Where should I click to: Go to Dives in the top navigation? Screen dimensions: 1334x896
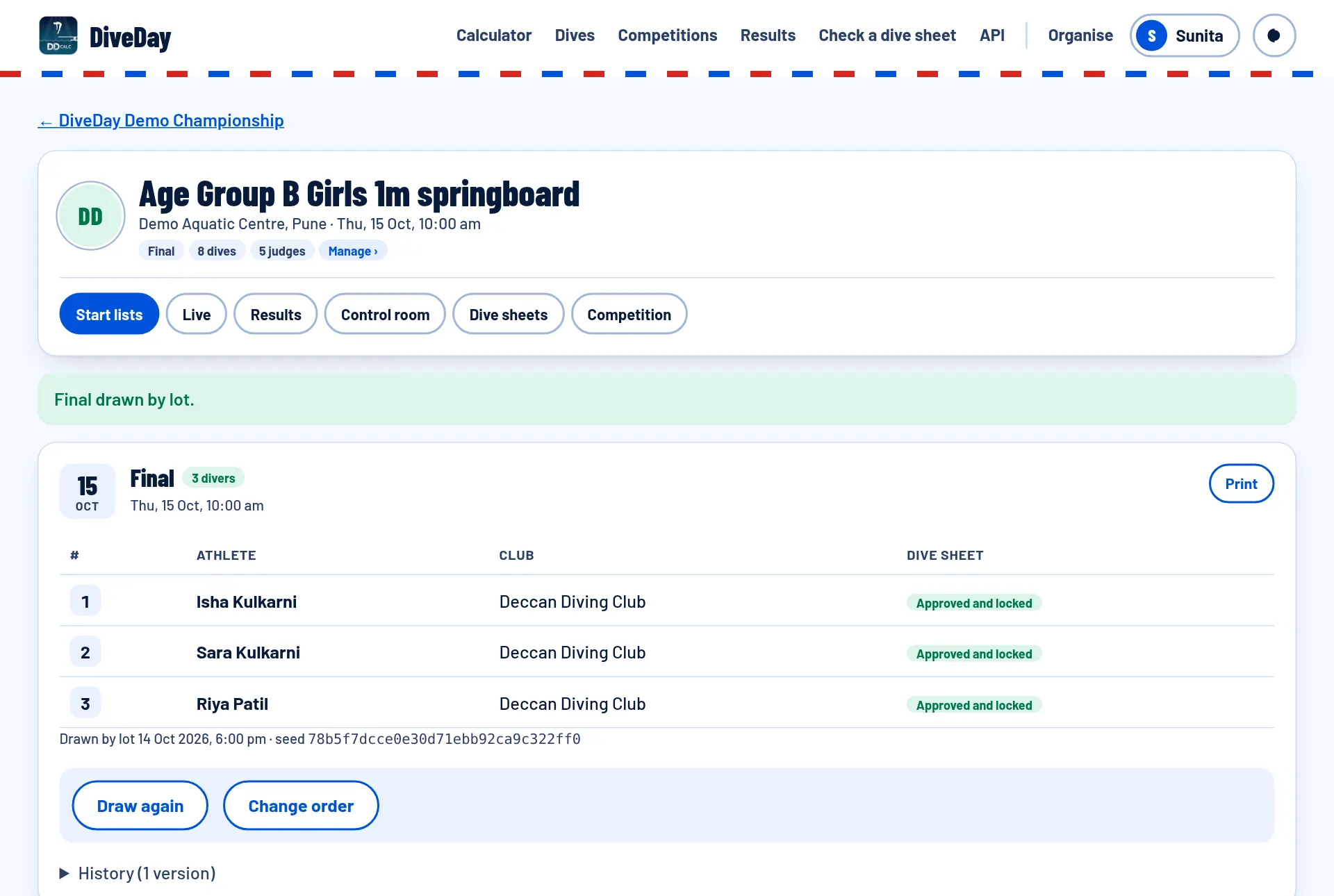(x=575, y=35)
